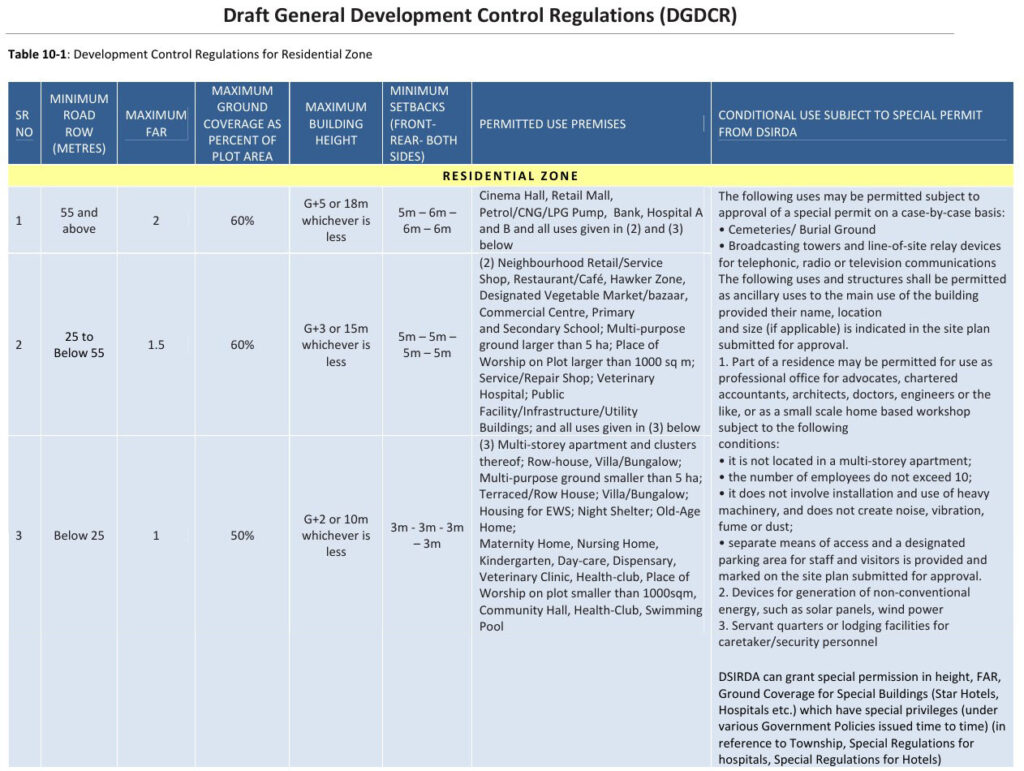Click the yellow Residential Zone band

point(511,176)
